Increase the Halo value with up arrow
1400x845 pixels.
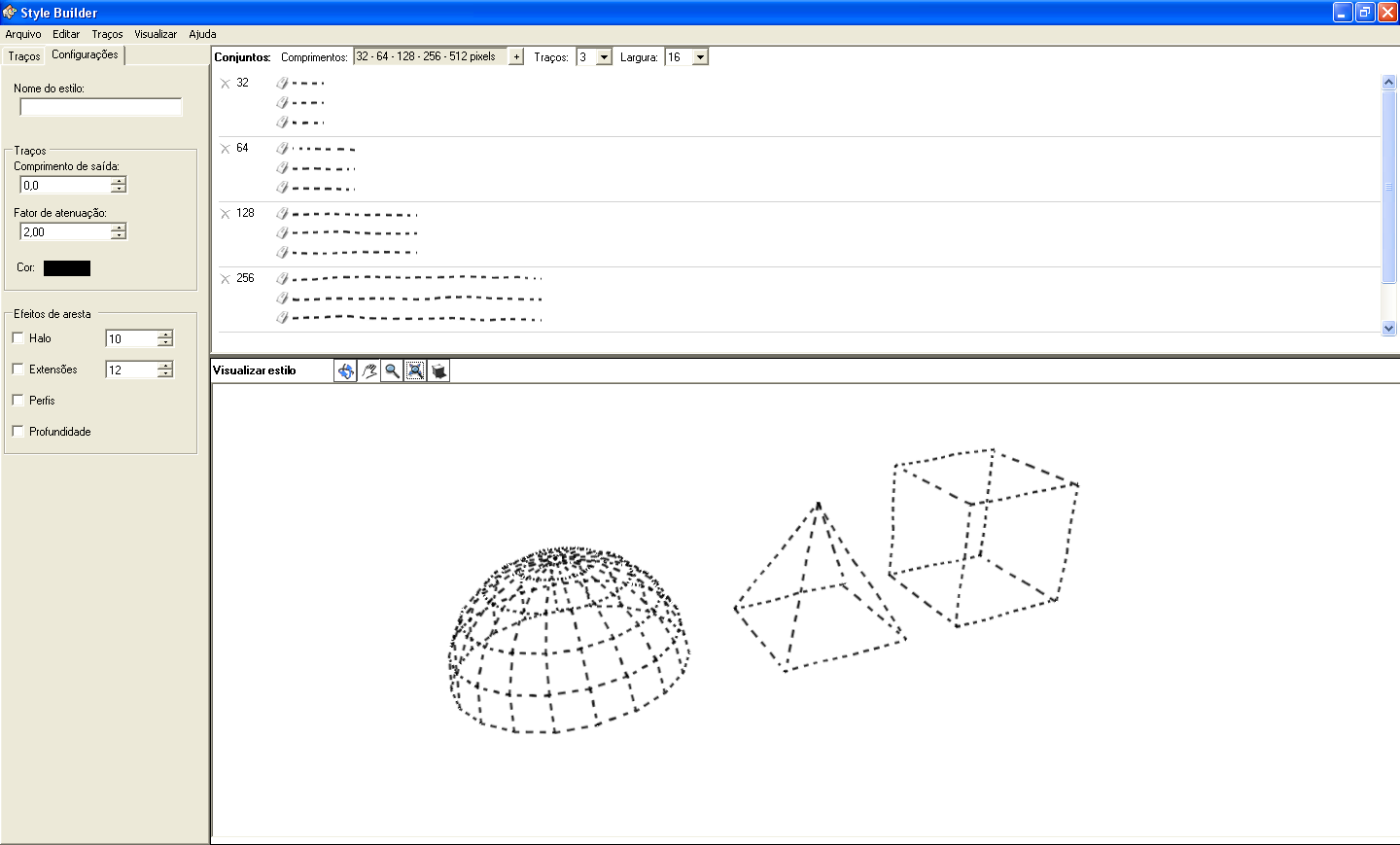click(165, 334)
